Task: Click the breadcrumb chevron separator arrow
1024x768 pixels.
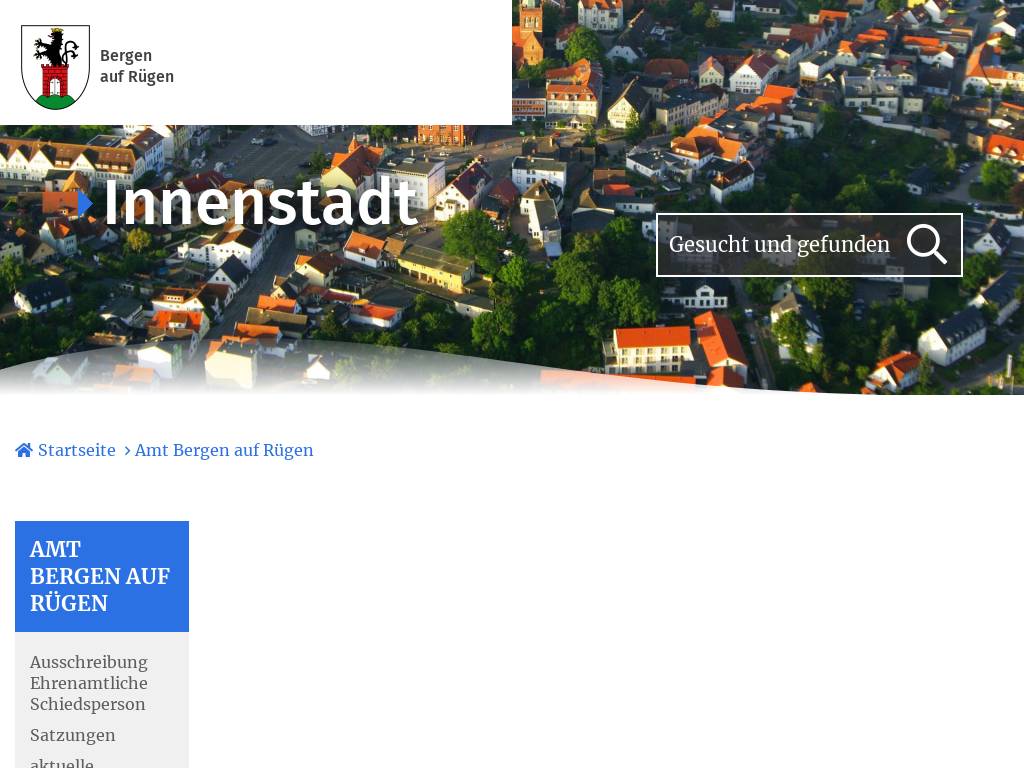Action: 127,451
